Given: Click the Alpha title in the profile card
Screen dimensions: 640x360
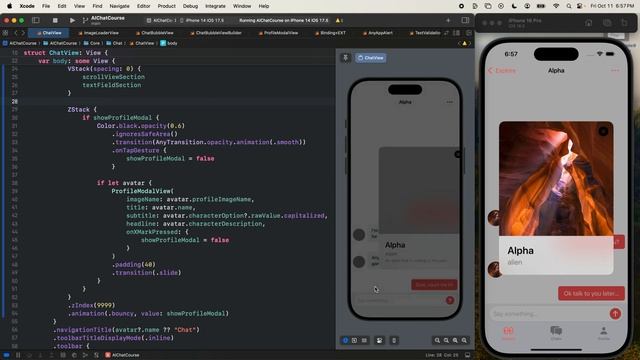Looking at the screenshot, I should (520, 251).
